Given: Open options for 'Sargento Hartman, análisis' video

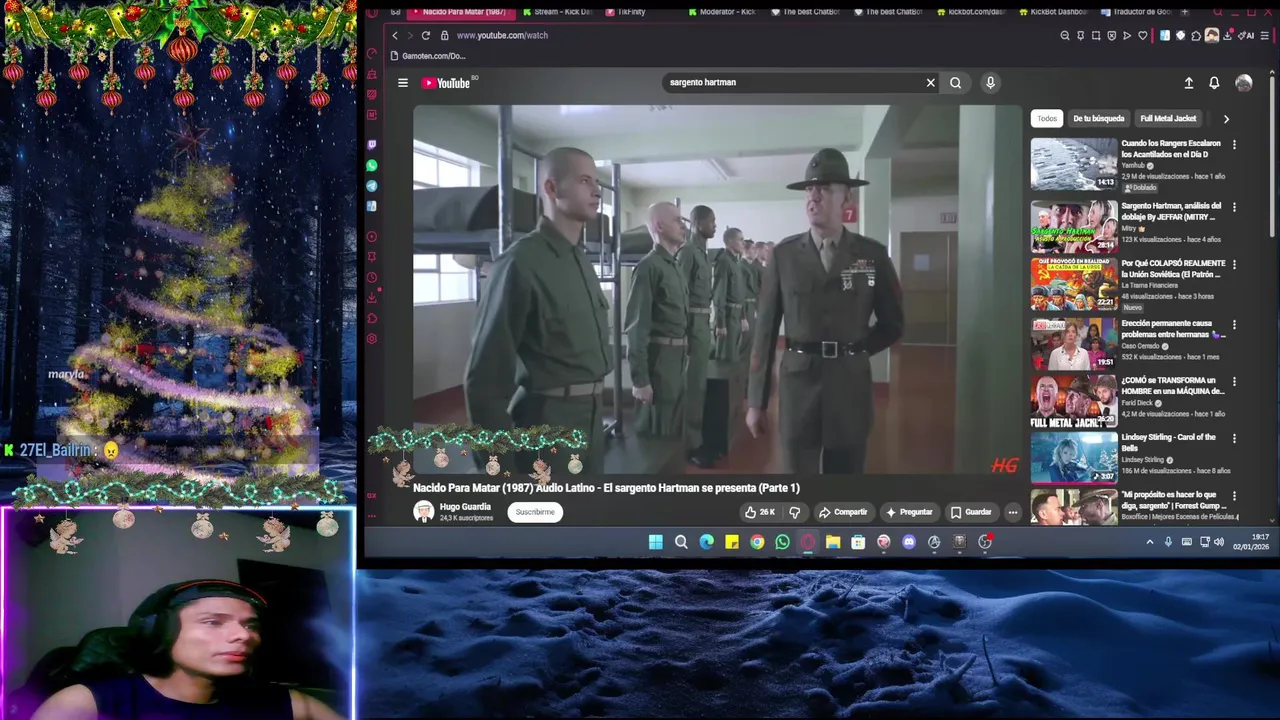Looking at the screenshot, I should pyautogui.click(x=1234, y=207).
